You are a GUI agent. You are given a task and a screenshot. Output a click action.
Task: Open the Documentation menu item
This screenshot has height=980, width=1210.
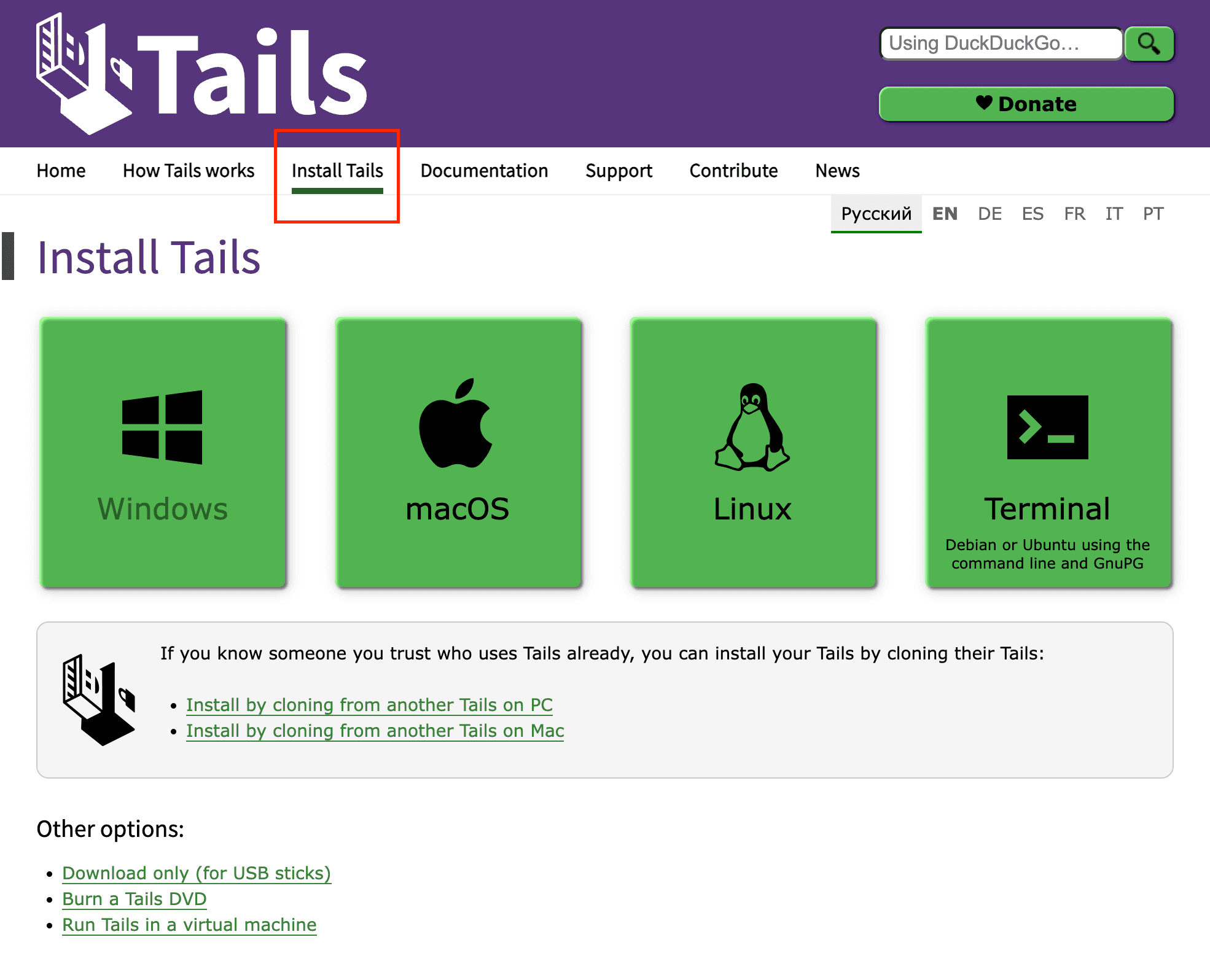tap(484, 170)
